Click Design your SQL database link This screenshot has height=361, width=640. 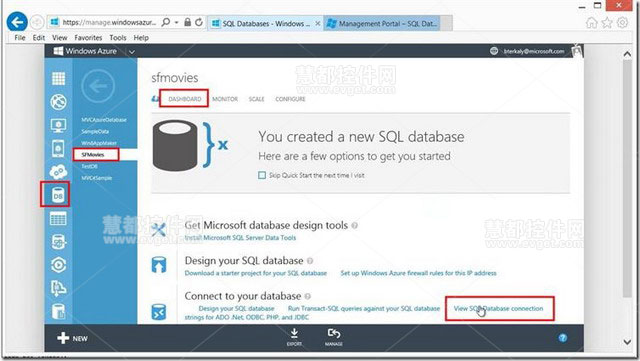236,308
